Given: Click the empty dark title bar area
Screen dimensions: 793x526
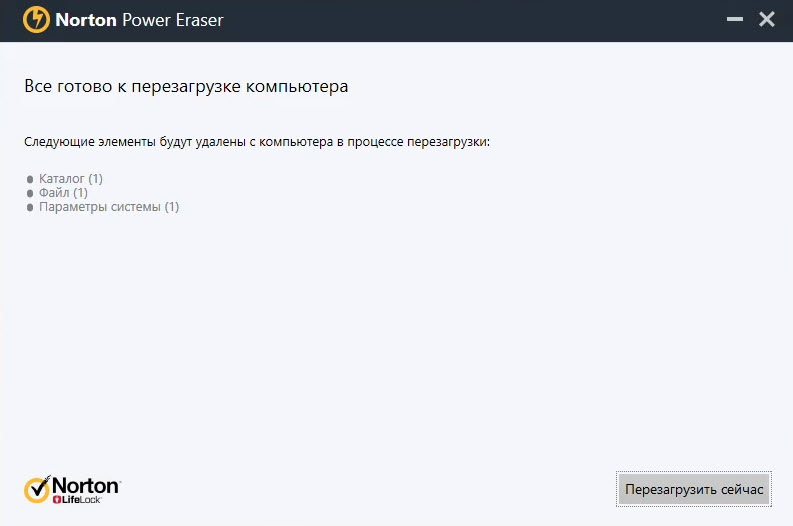Looking at the screenshot, I should (450, 20).
